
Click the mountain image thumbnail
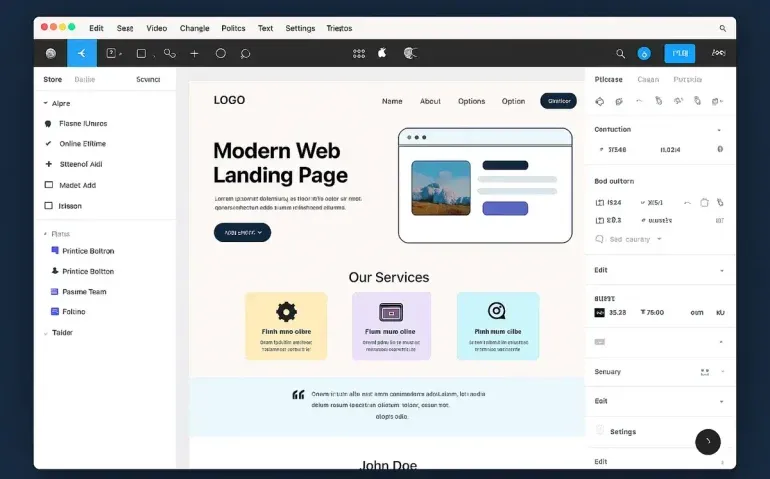coord(441,188)
